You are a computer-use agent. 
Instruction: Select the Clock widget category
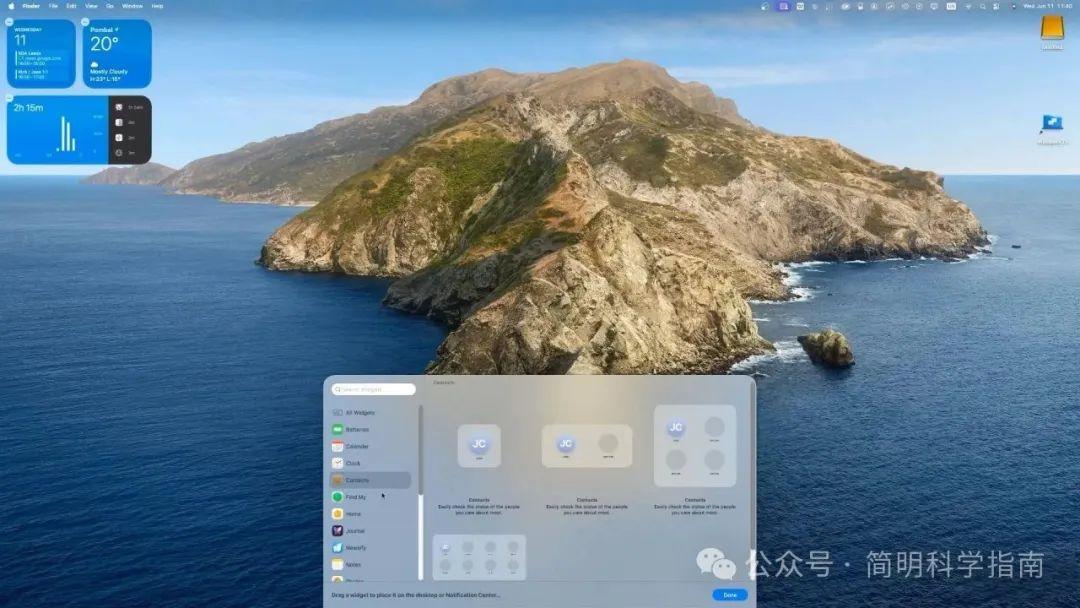click(360, 463)
